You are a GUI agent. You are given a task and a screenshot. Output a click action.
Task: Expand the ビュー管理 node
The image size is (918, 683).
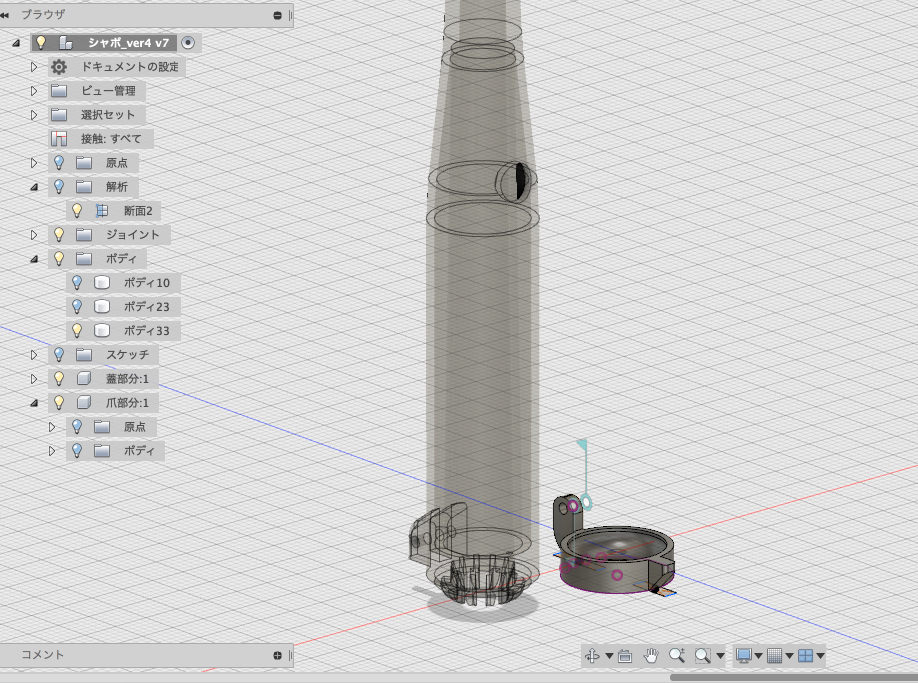pos(34,91)
